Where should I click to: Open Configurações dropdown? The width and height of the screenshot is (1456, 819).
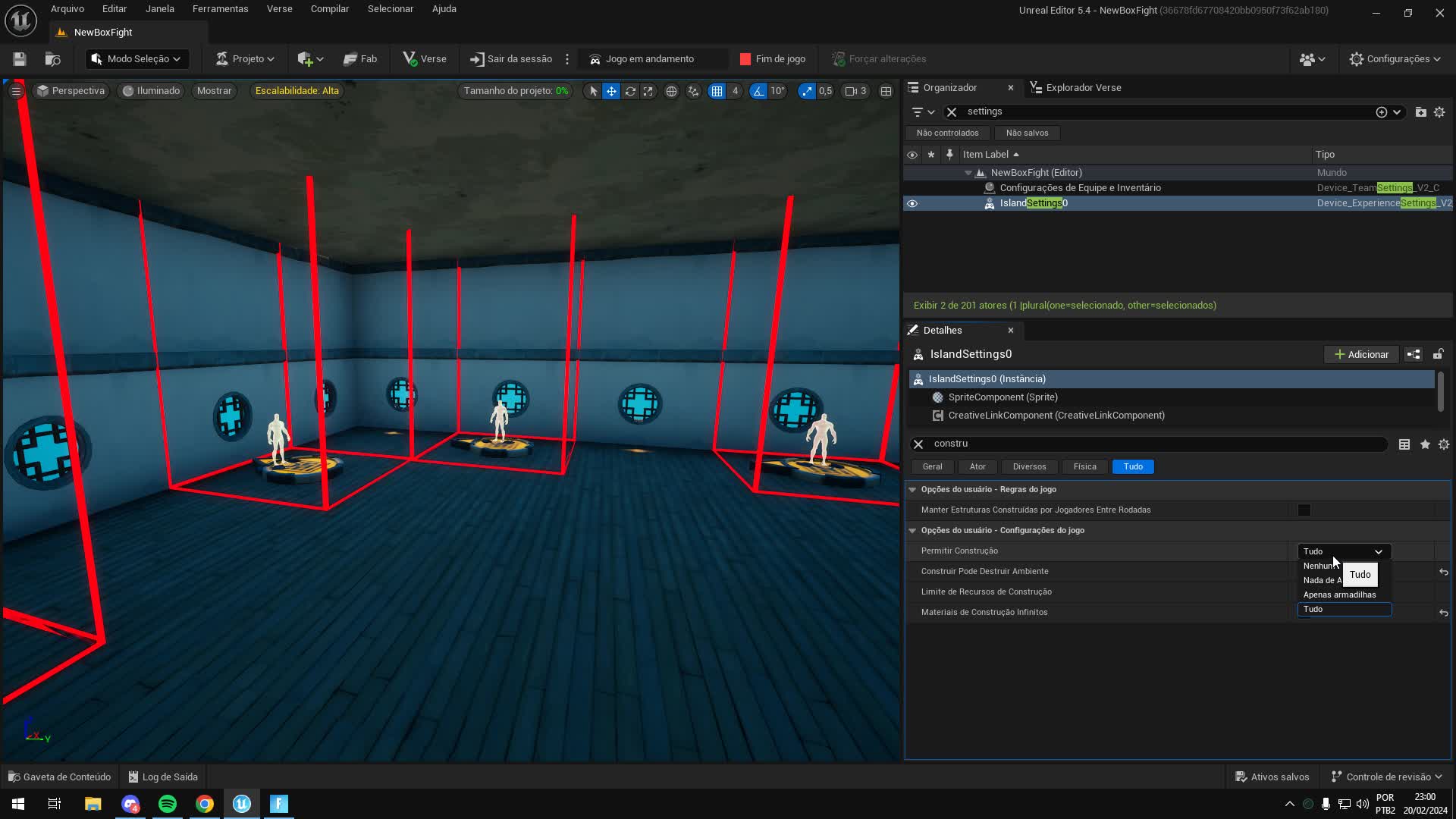tap(1395, 59)
